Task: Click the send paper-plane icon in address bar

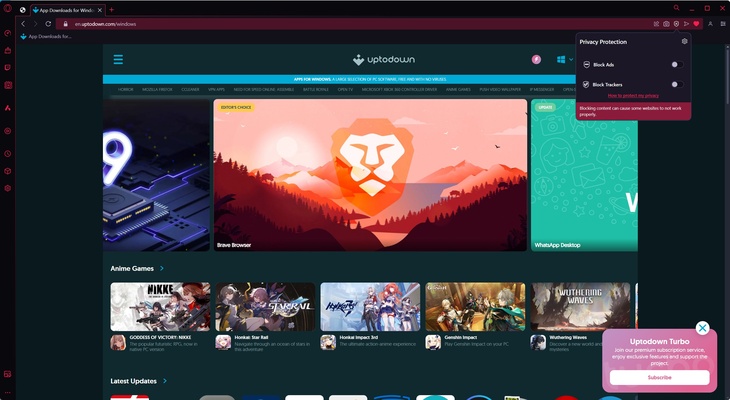Action: [686, 24]
